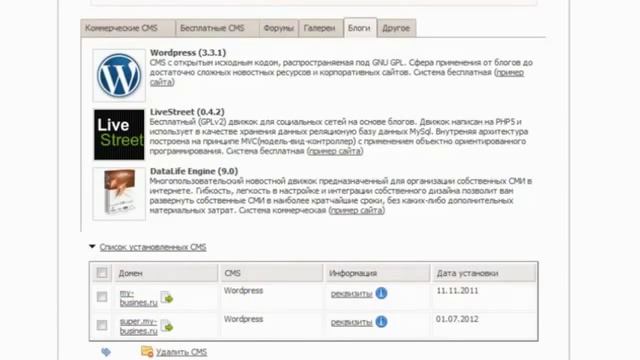
Task: Click Wordpress cell in my-busines.ru row
Action: [x=243, y=291]
